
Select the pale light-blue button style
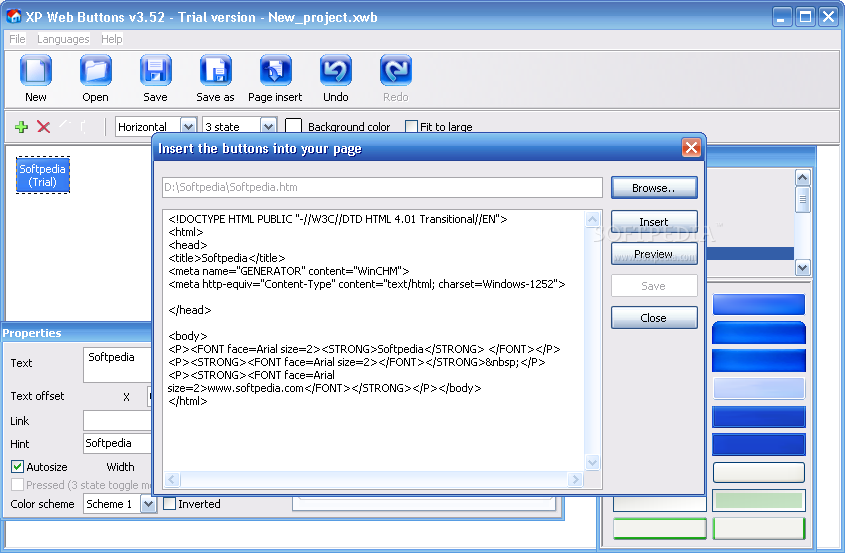[x=759, y=388]
